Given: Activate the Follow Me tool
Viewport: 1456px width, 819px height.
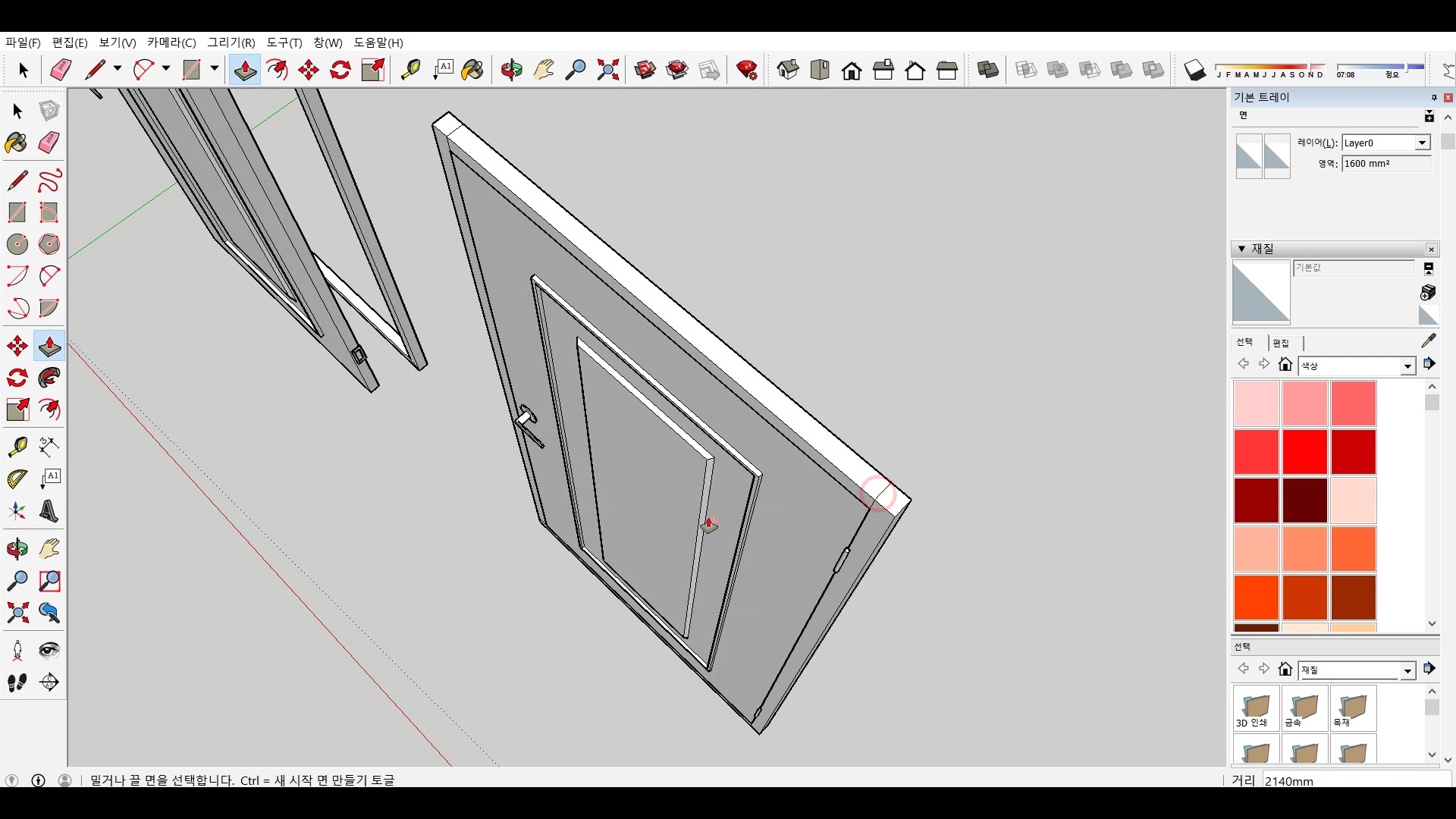Looking at the screenshot, I should (49, 378).
